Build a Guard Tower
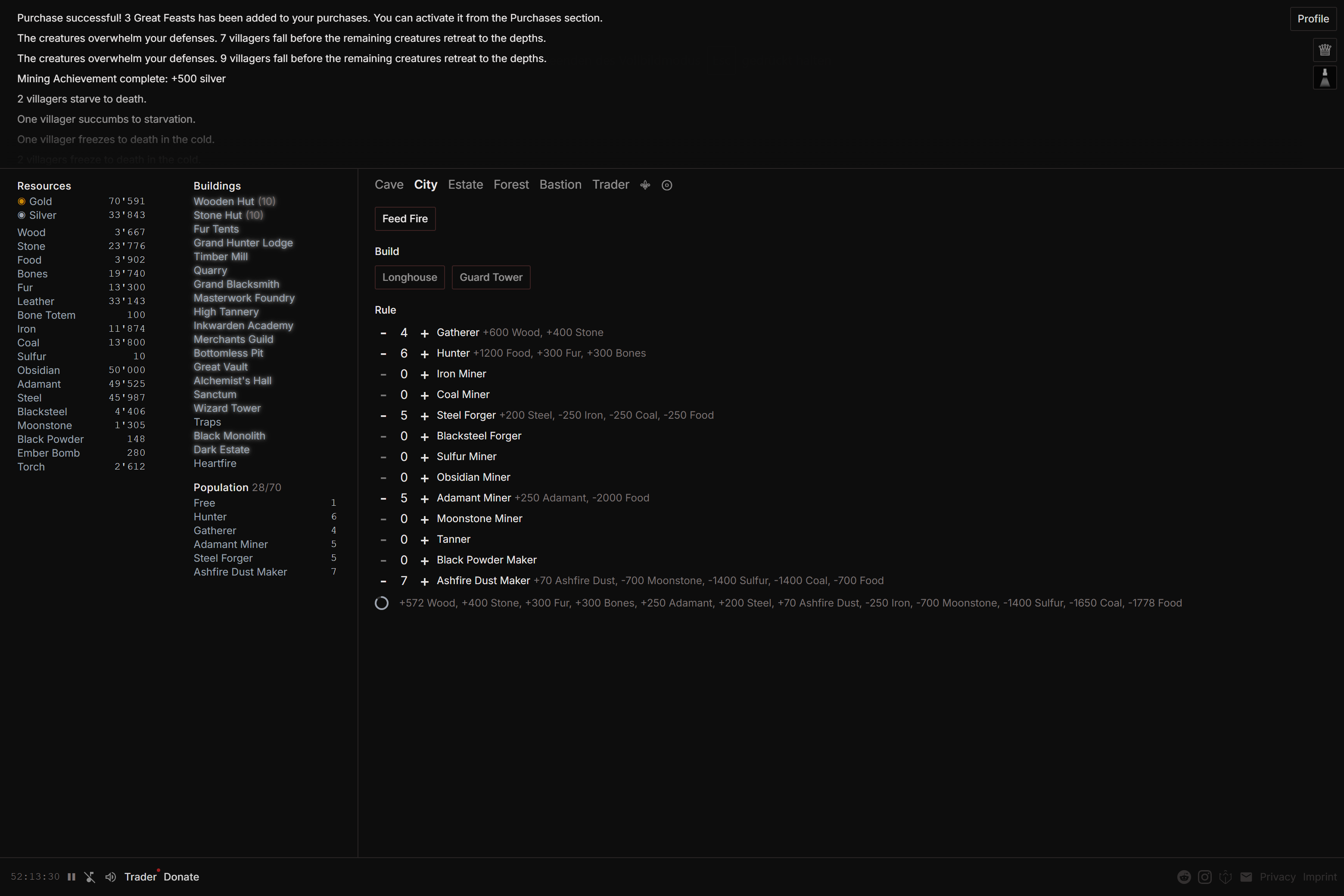 (491, 277)
